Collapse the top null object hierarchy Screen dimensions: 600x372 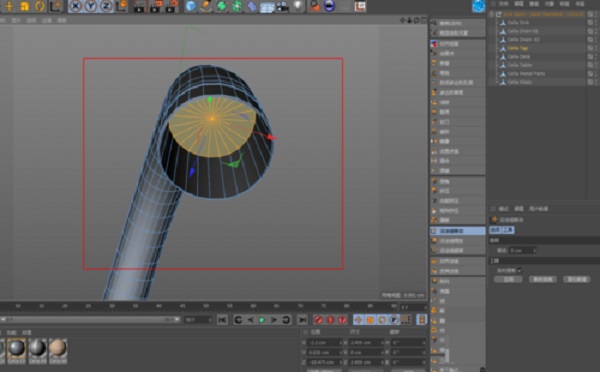(x=492, y=14)
